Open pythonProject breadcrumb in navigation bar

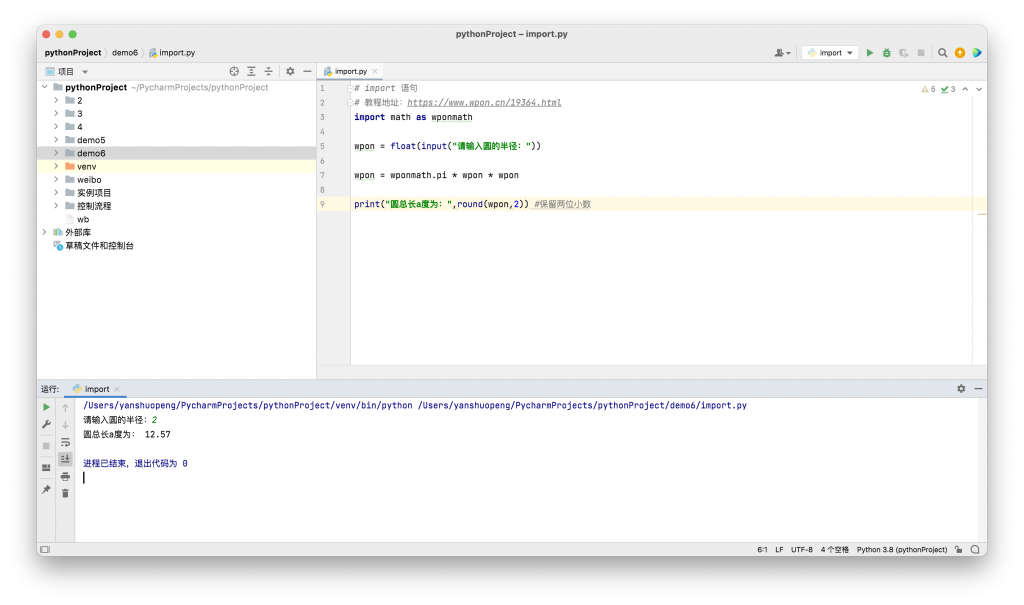[x=72, y=53]
